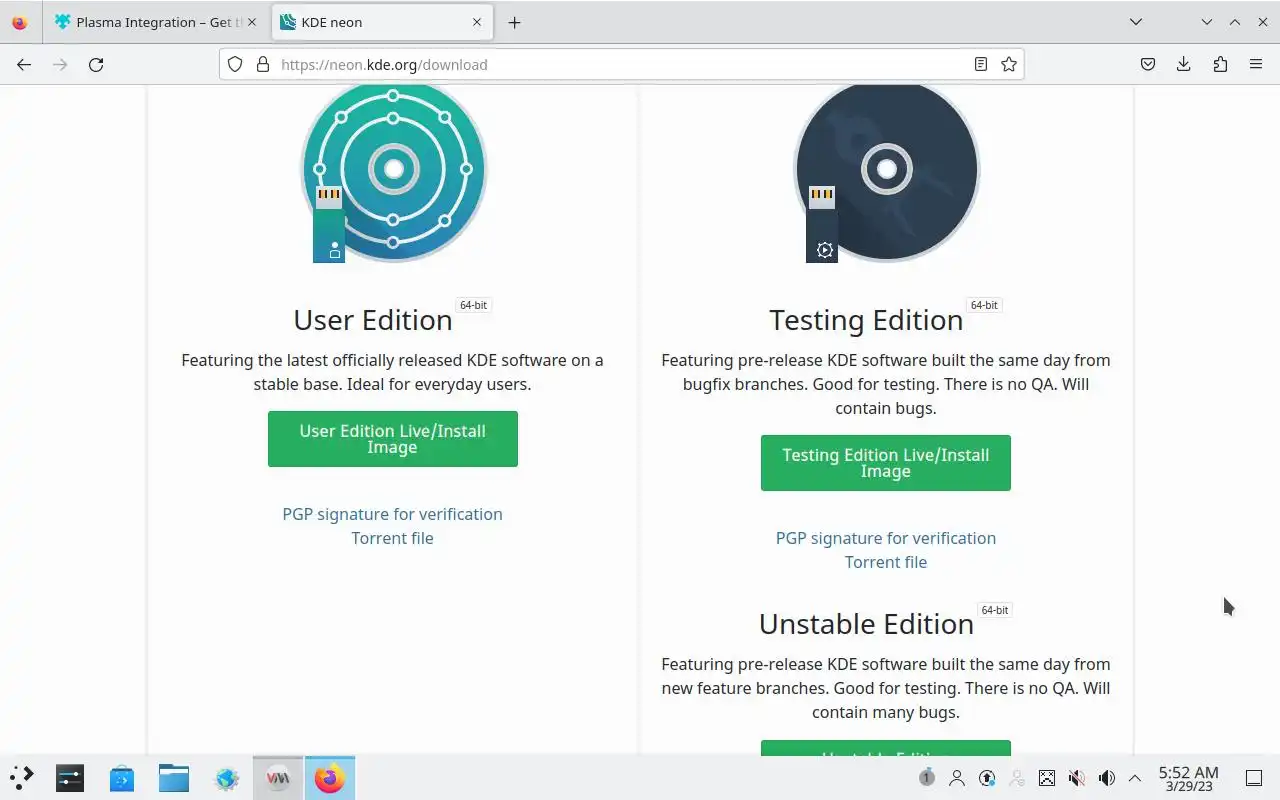Expand the list all tabs dropdown

(x=1136, y=22)
